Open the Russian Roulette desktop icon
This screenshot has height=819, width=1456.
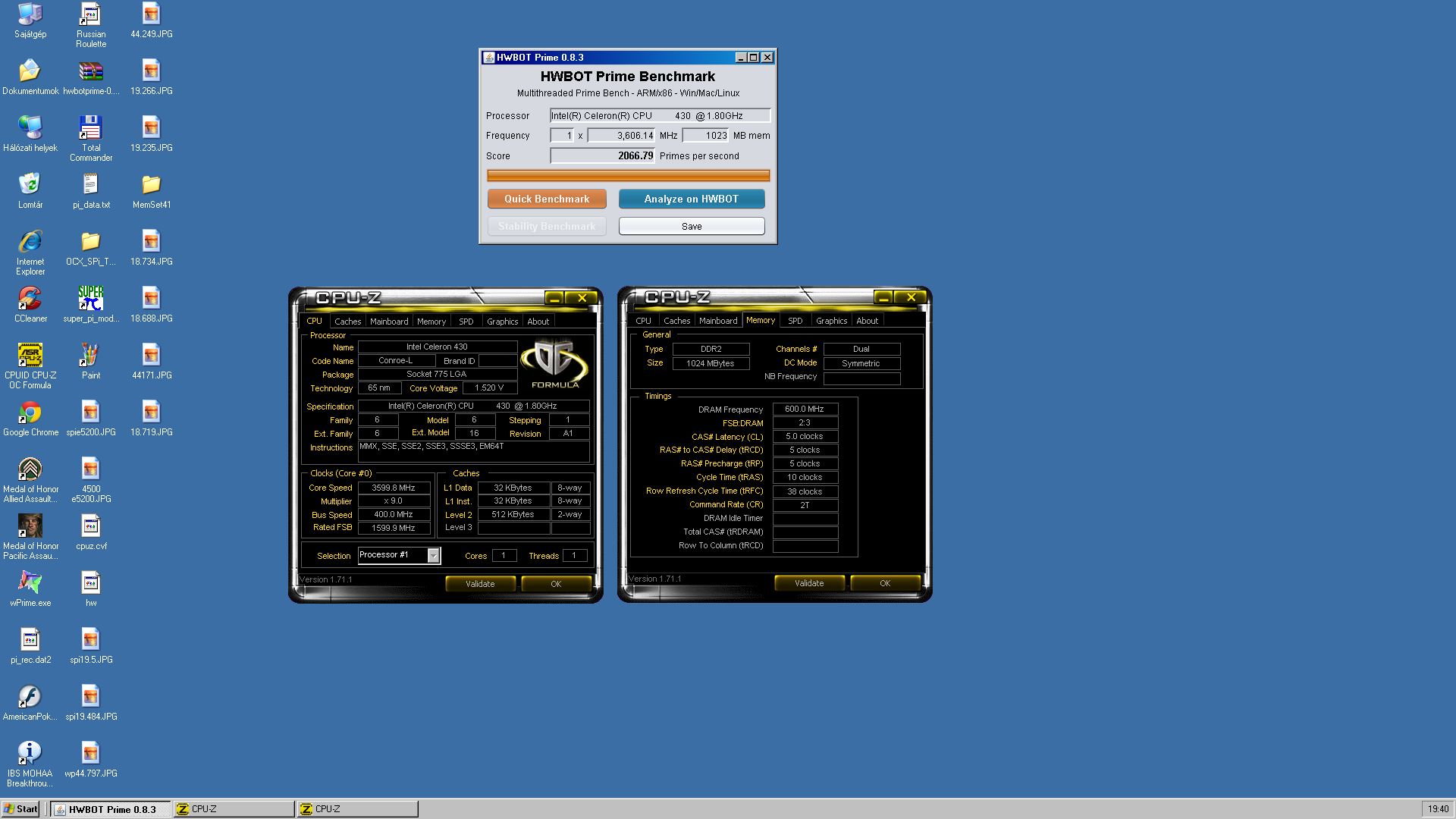pyautogui.click(x=91, y=25)
